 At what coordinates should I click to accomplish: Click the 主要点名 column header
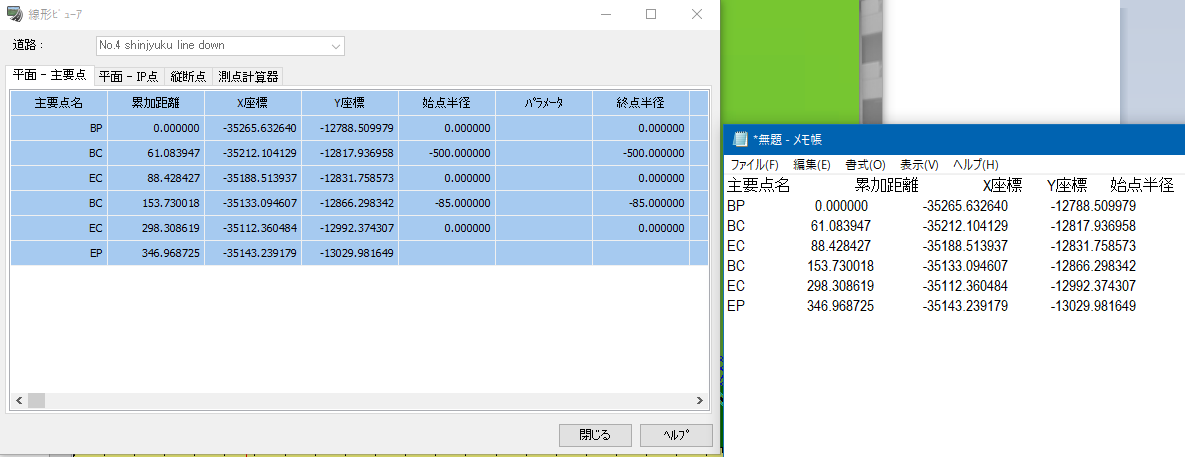point(59,103)
